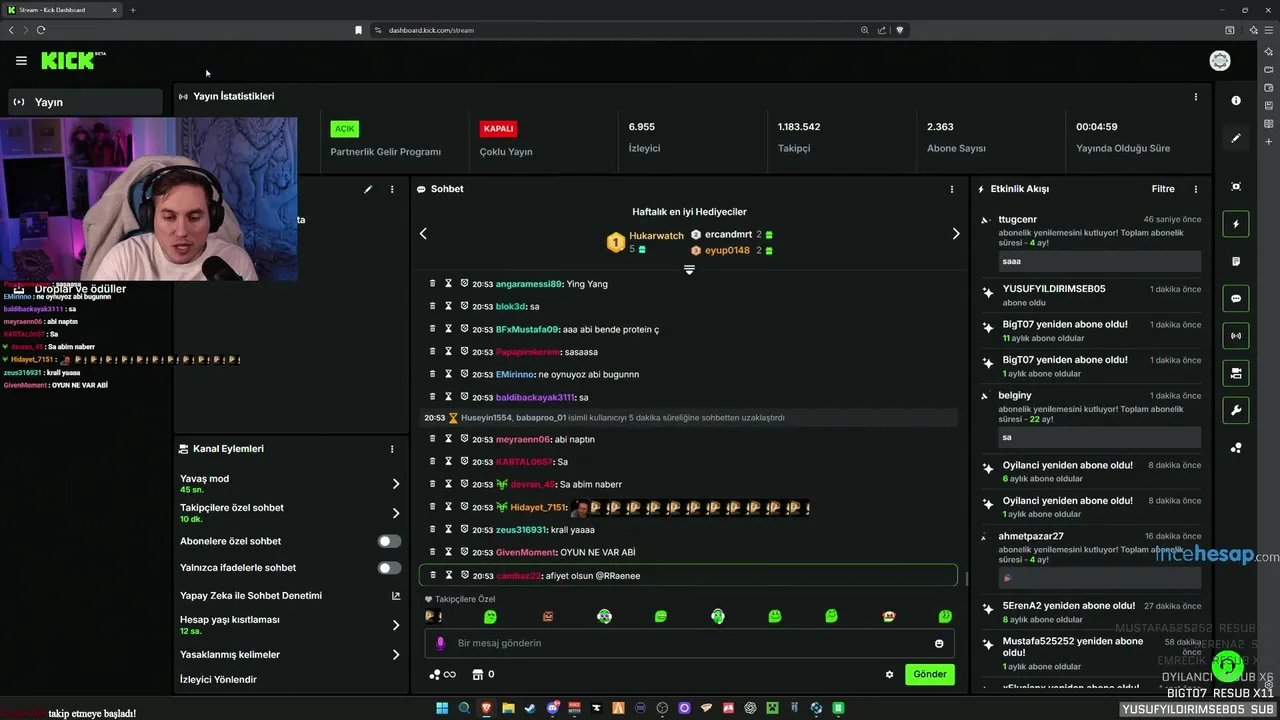This screenshot has height=720, width=1280.
Task: Open the Filtre dropdown in Etkinlik Akışı
Action: coord(1163,189)
